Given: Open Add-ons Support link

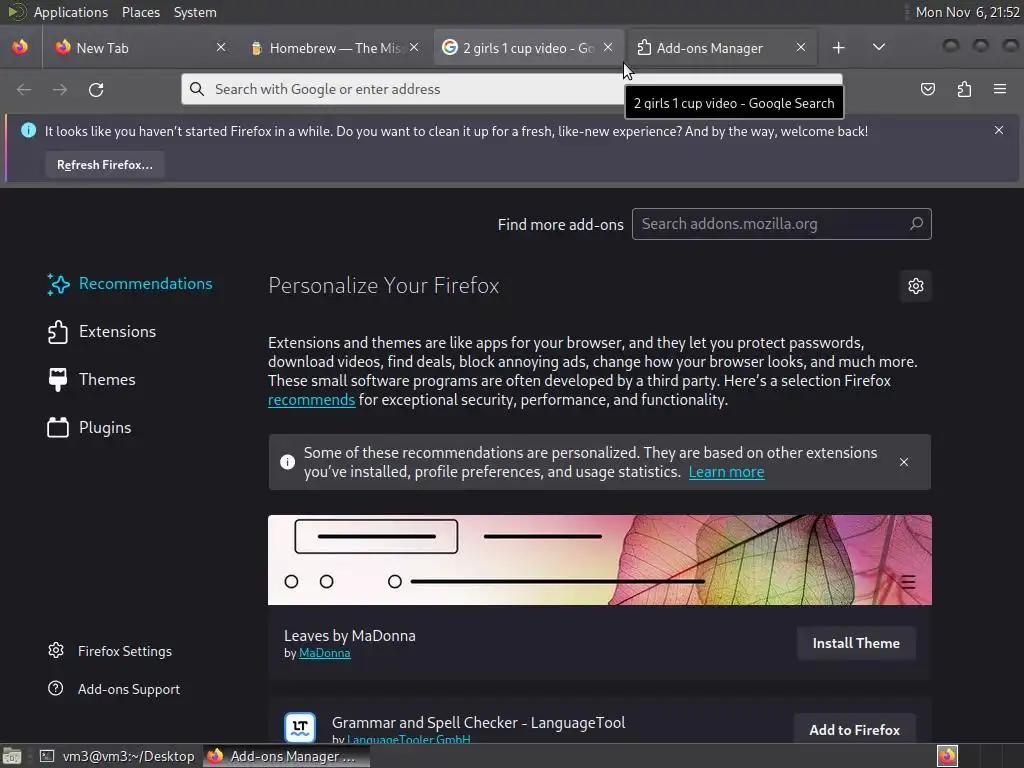Looking at the screenshot, I should pos(114,689).
